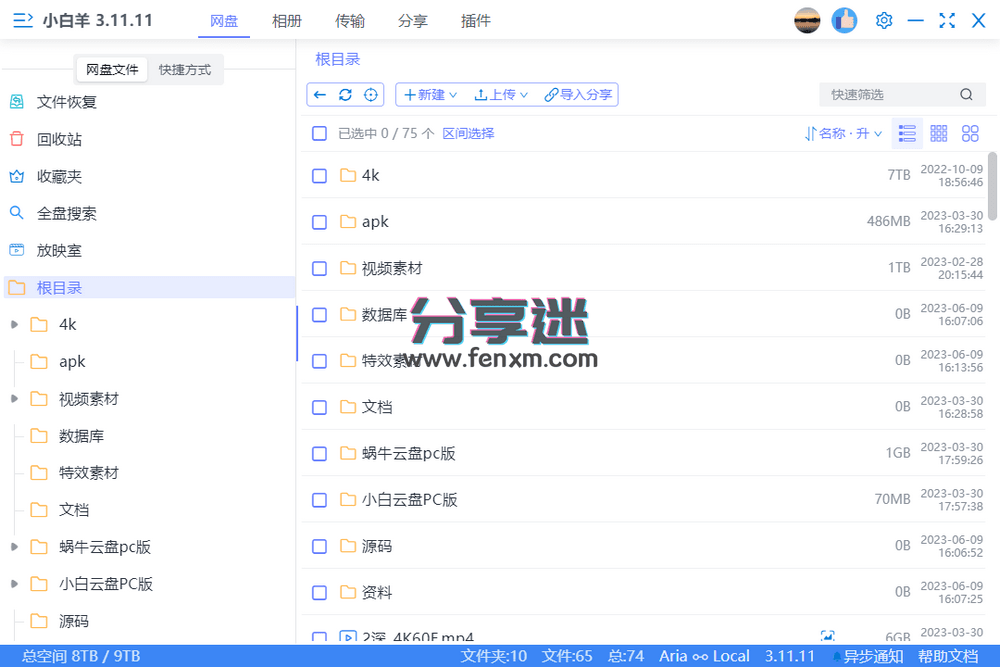Open the 传输 (Transfer) tab
Screen dimensions: 1000x667
click(x=350, y=20)
